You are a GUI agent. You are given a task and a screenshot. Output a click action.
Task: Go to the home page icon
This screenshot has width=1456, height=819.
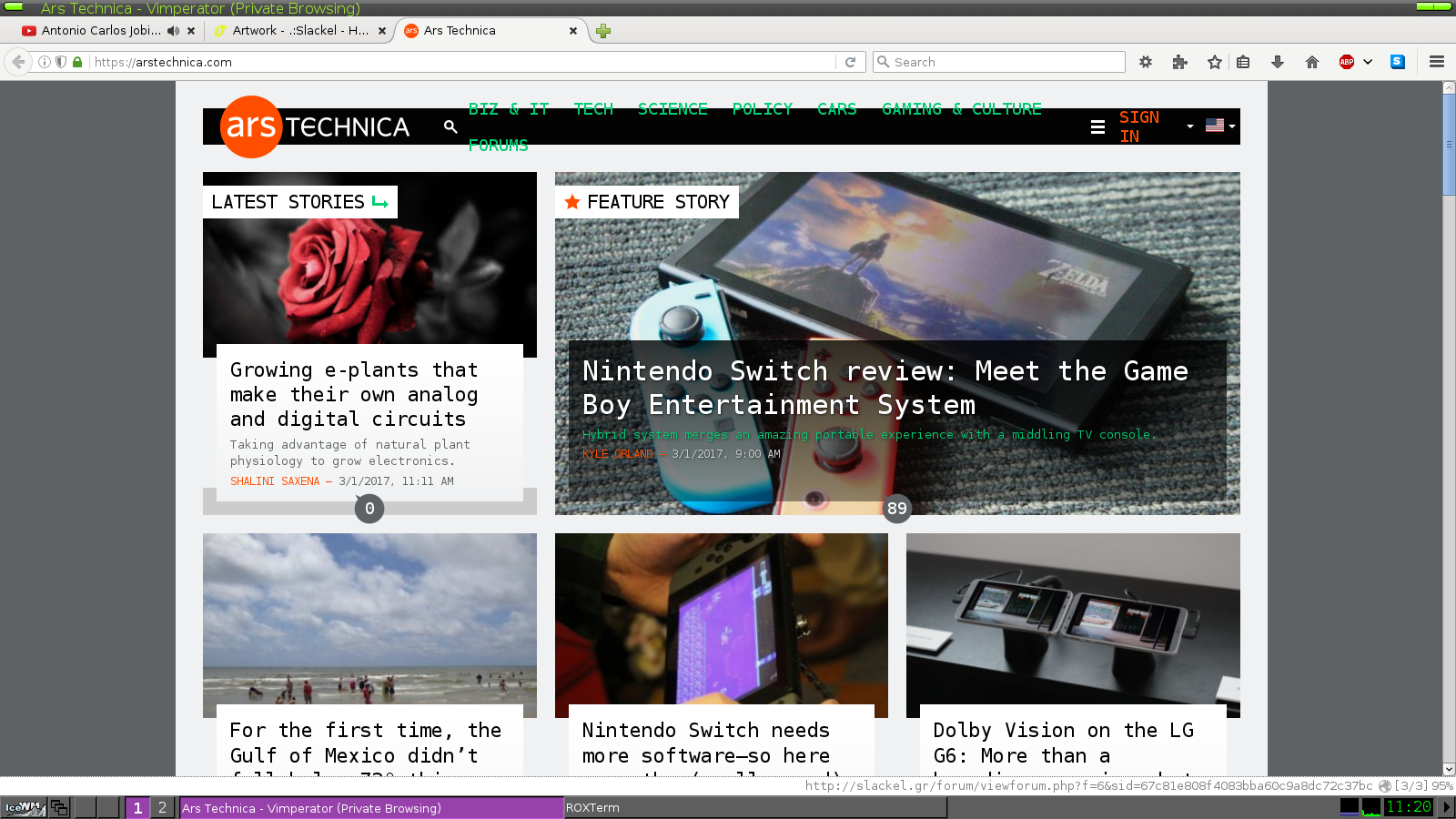click(x=1312, y=62)
